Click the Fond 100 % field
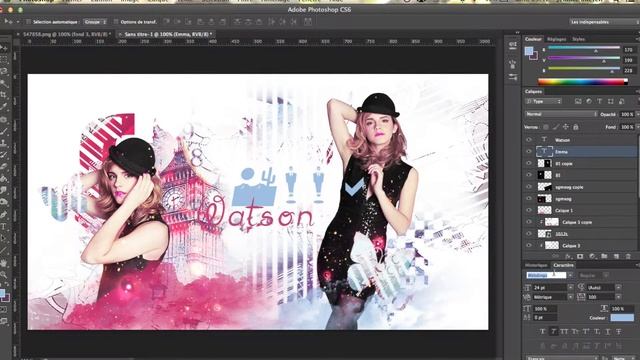This screenshot has height=360, width=640. click(627, 127)
